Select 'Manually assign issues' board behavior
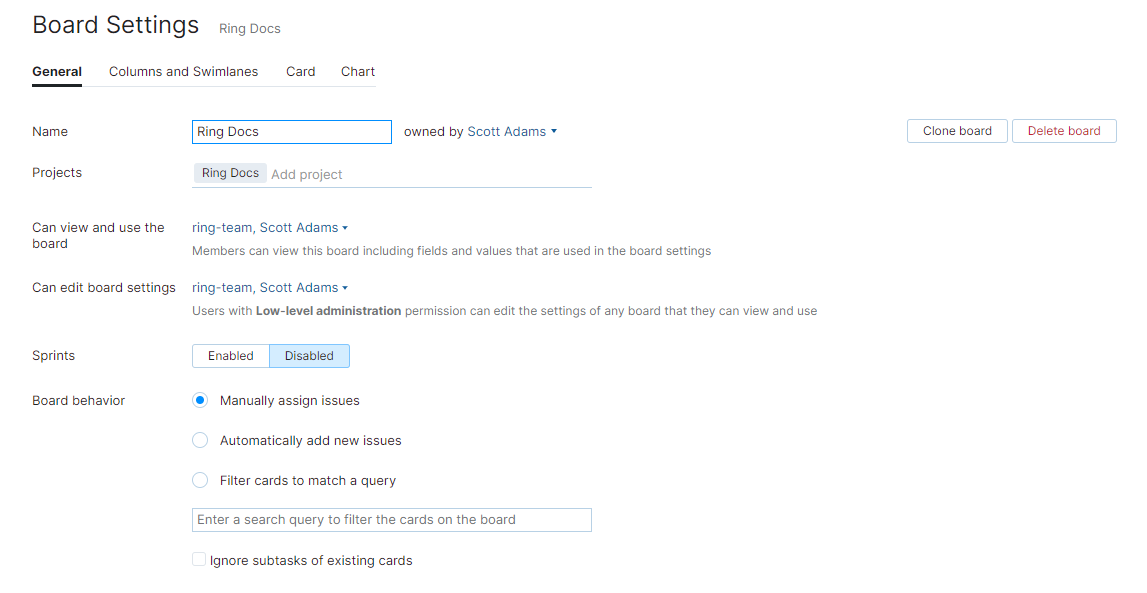Screen dimensions: 1147x593 199,400
